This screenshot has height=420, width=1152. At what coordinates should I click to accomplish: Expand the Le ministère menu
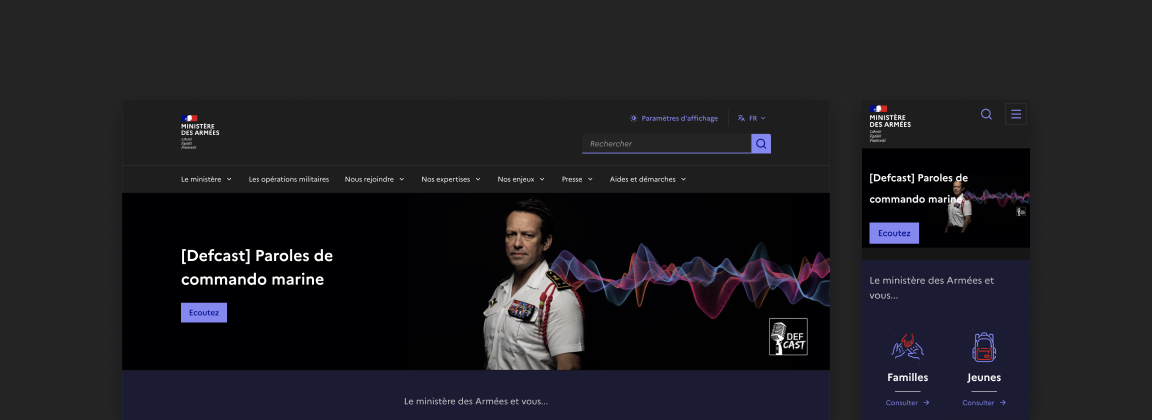click(x=206, y=179)
